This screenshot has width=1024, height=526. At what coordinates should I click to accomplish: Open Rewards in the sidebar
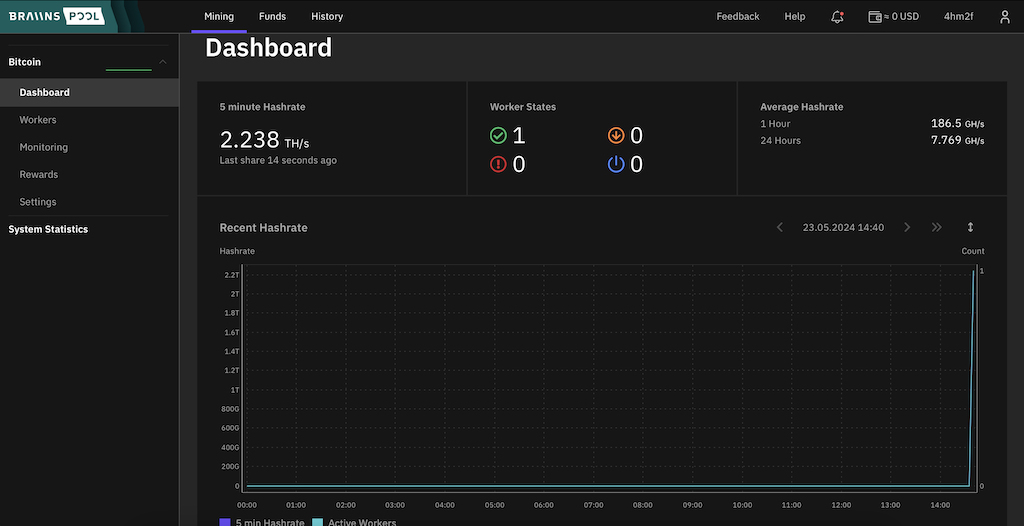coord(39,175)
